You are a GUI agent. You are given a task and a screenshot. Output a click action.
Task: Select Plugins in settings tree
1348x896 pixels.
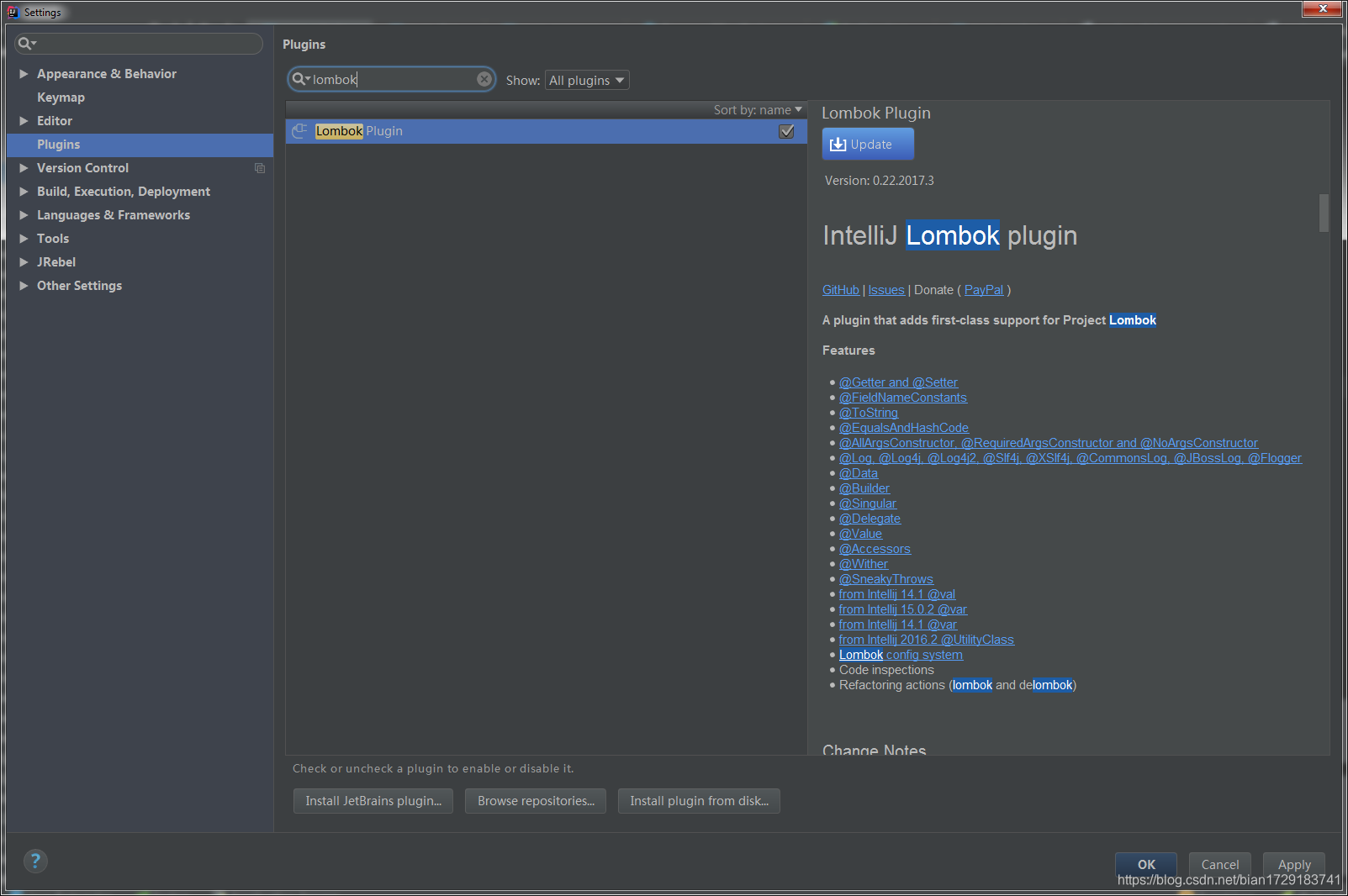click(x=140, y=145)
